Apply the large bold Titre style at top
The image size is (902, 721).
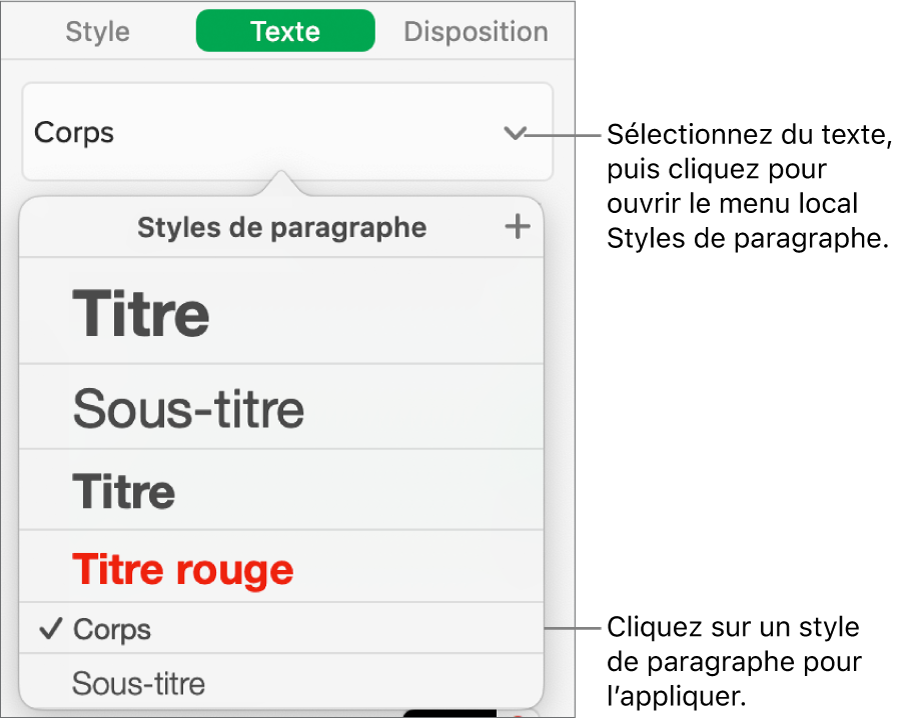(141, 313)
